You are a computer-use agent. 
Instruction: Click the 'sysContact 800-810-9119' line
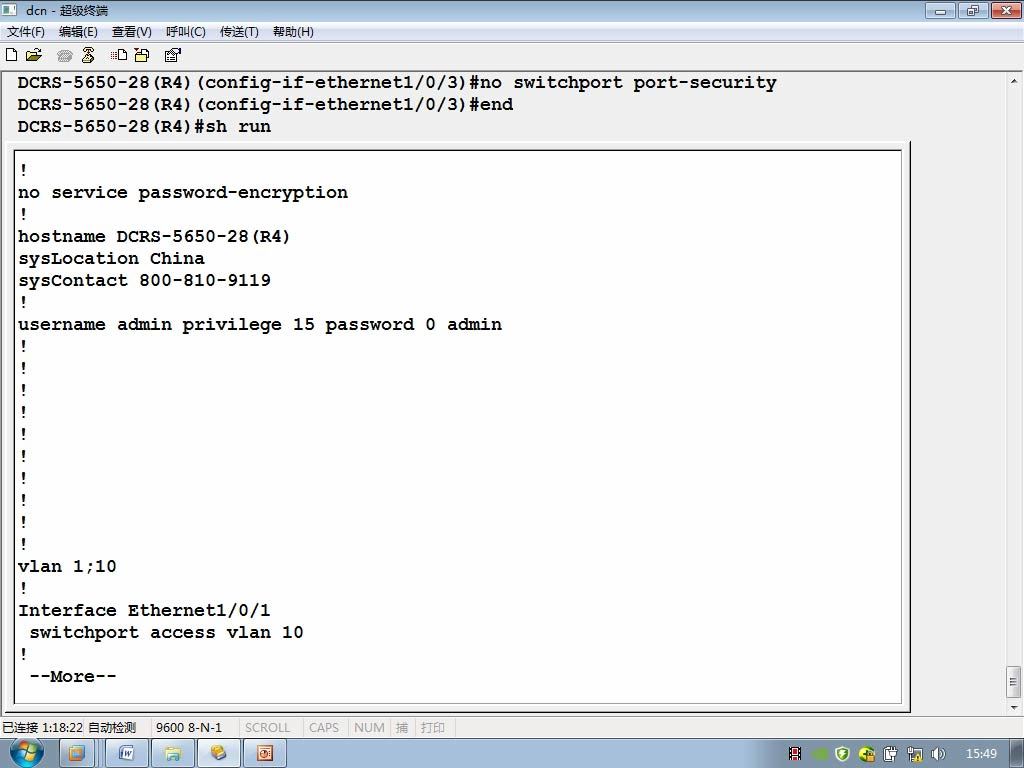[x=144, y=280]
